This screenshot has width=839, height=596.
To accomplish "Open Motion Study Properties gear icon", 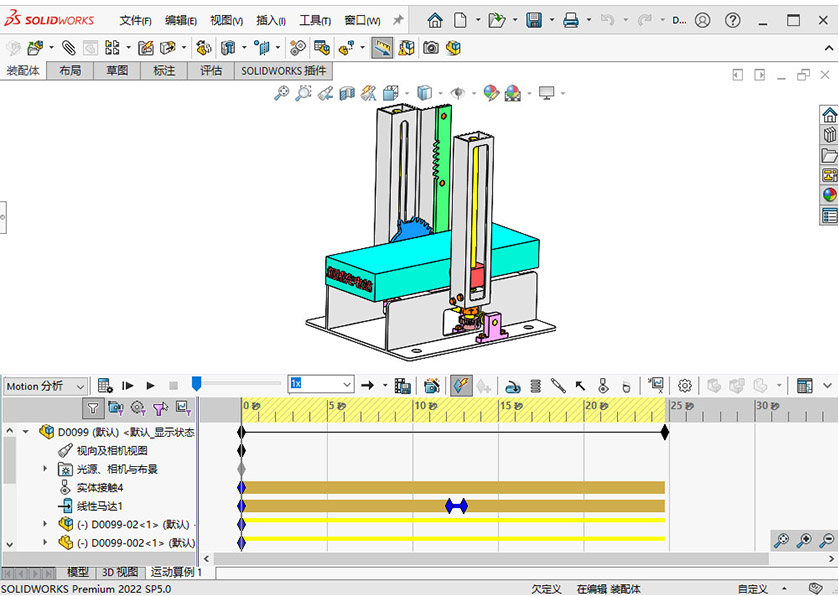I will (685, 385).
